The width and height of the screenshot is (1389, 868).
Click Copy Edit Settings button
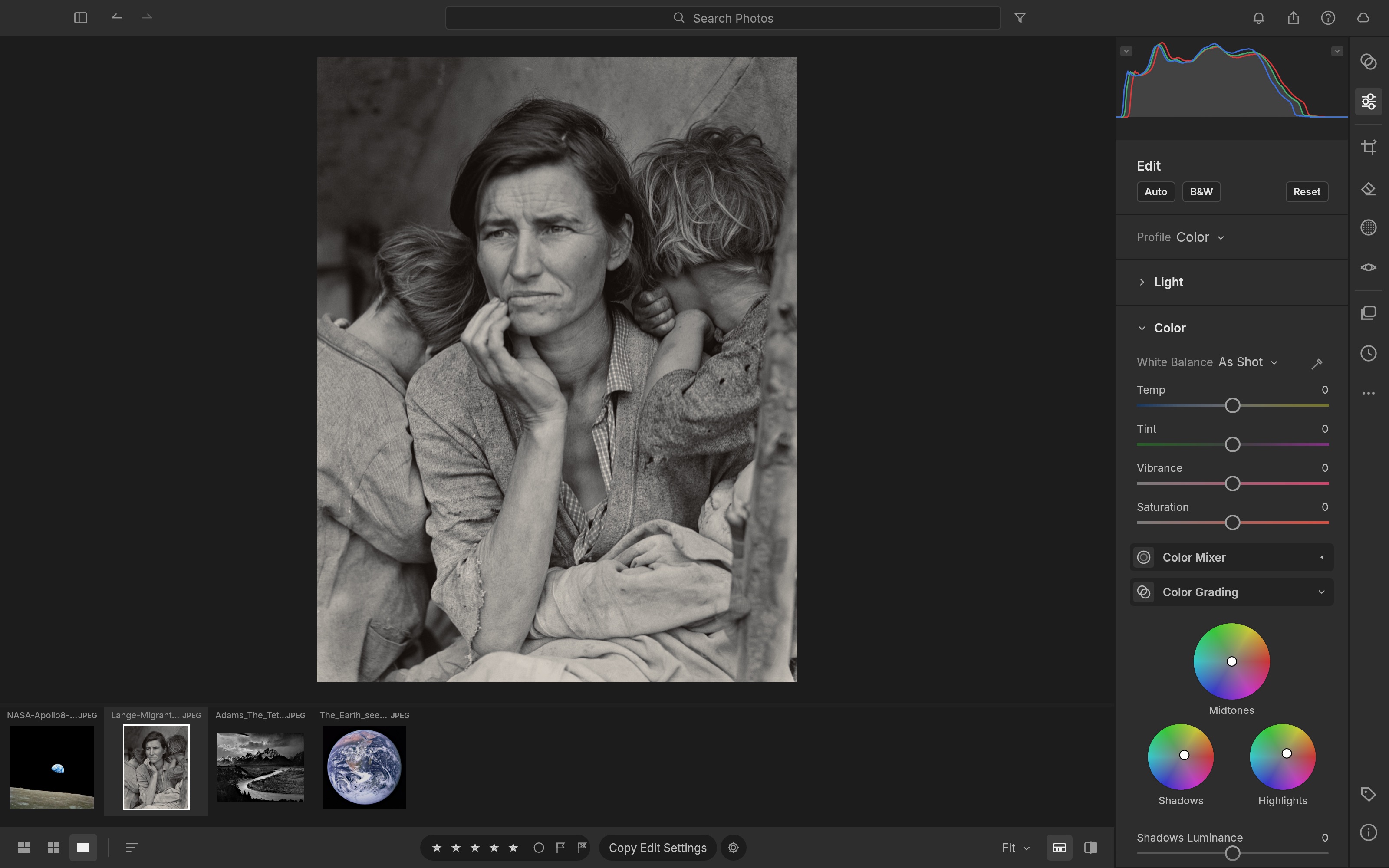(657, 847)
